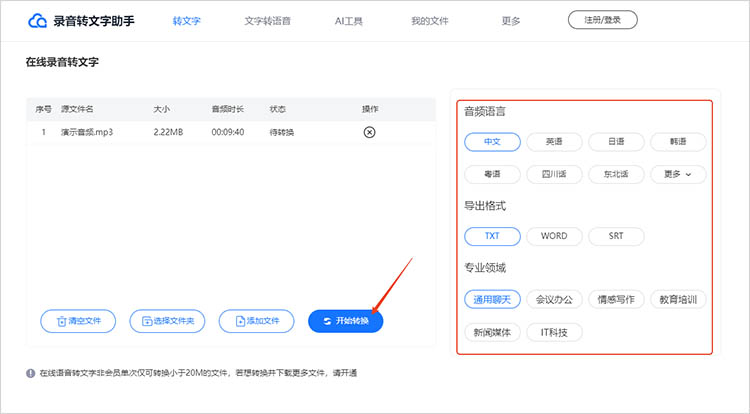Switch to 文字转语音 tab

[267, 21]
